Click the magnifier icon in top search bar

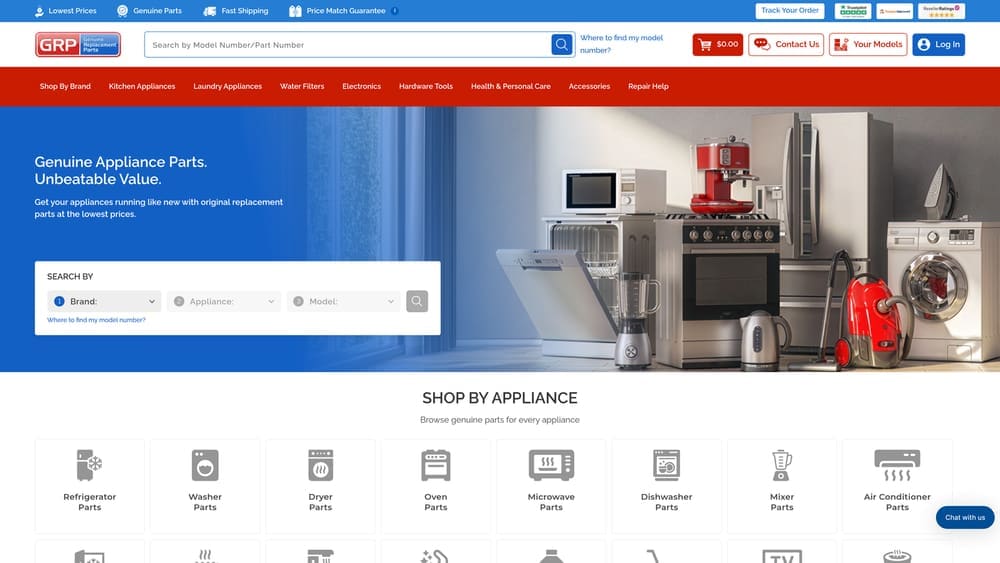(x=562, y=45)
